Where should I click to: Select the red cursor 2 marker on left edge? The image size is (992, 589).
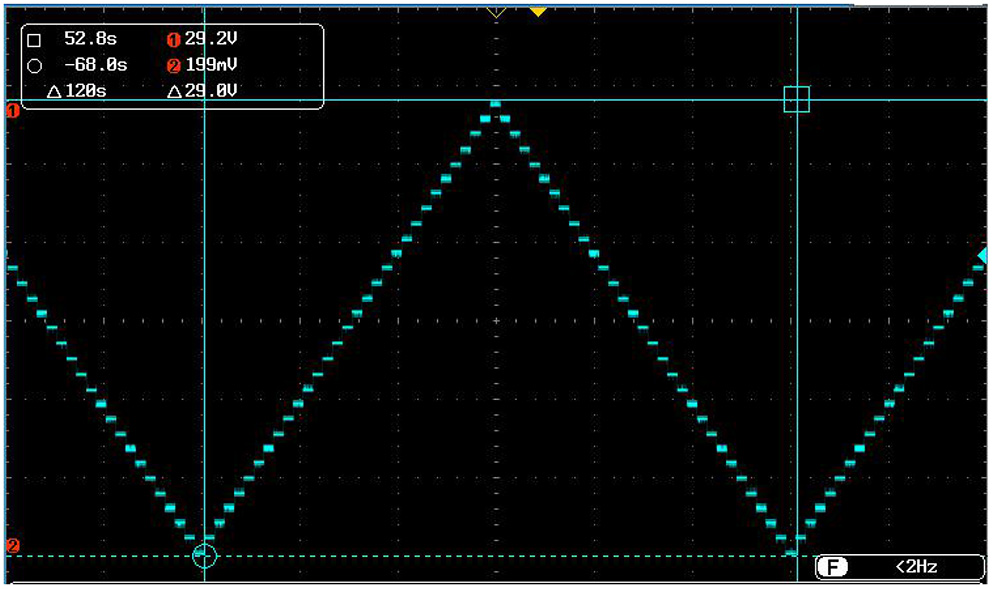tap(13, 546)
